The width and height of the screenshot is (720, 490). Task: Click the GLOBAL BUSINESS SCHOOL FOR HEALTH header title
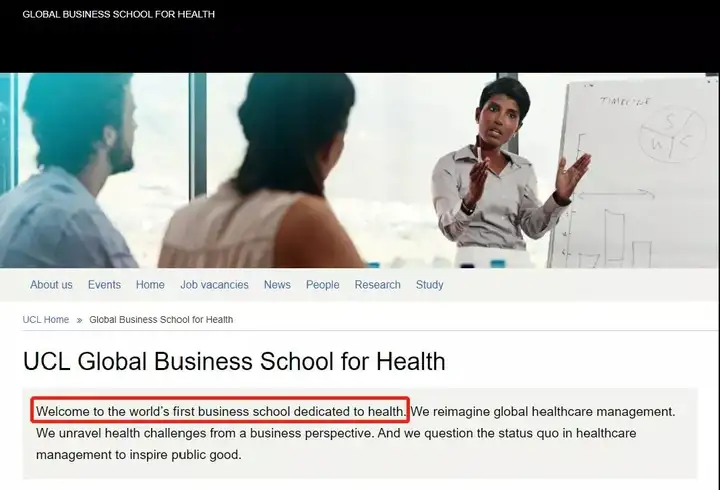click(x=118, y=14)
